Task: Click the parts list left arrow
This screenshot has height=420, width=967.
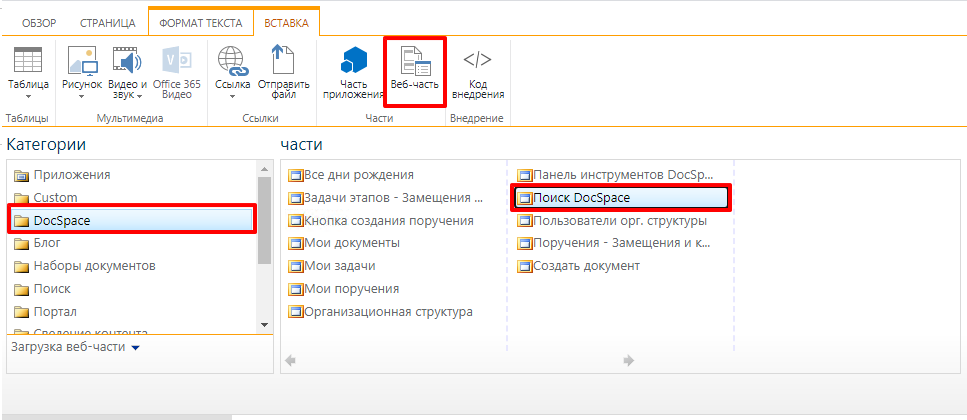Action: click(290, 361)
